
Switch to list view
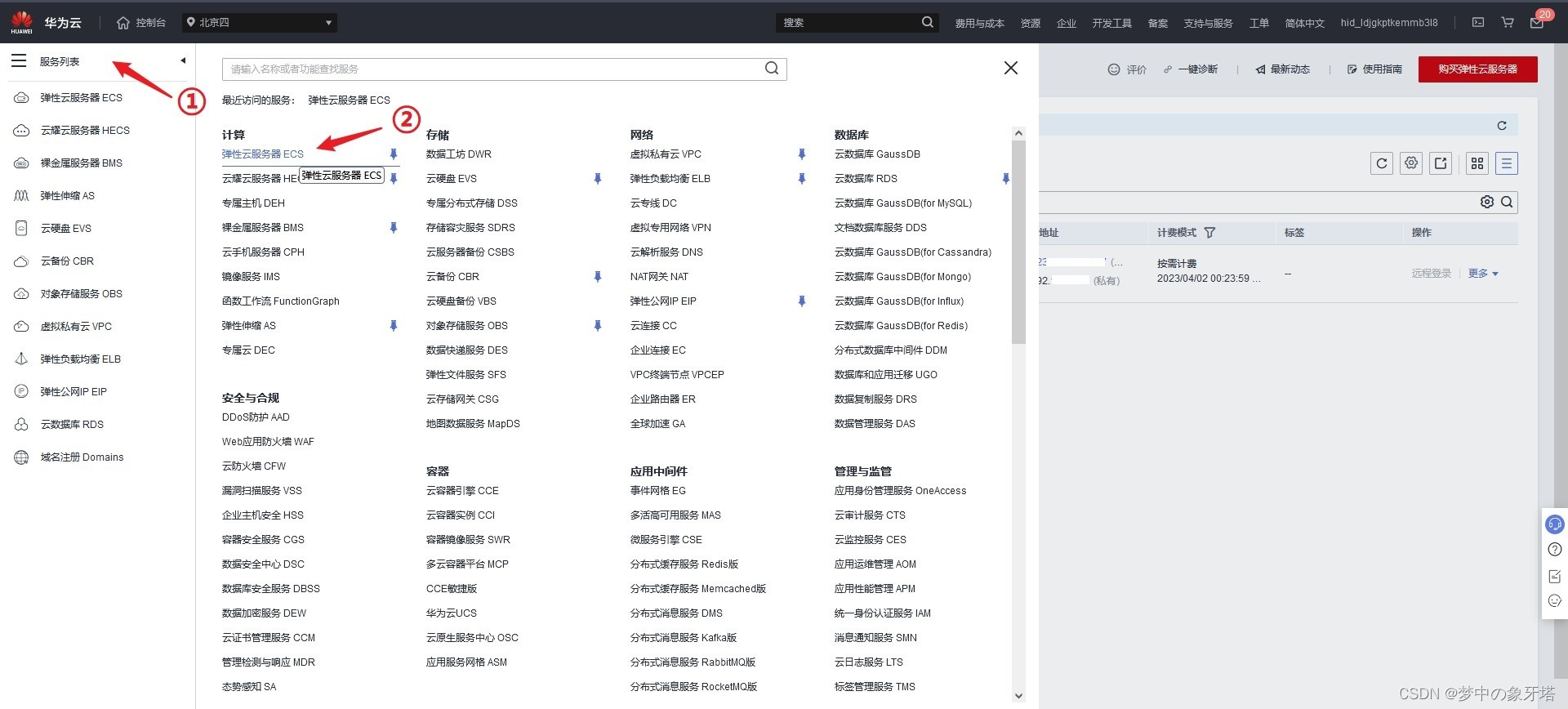1507,163
